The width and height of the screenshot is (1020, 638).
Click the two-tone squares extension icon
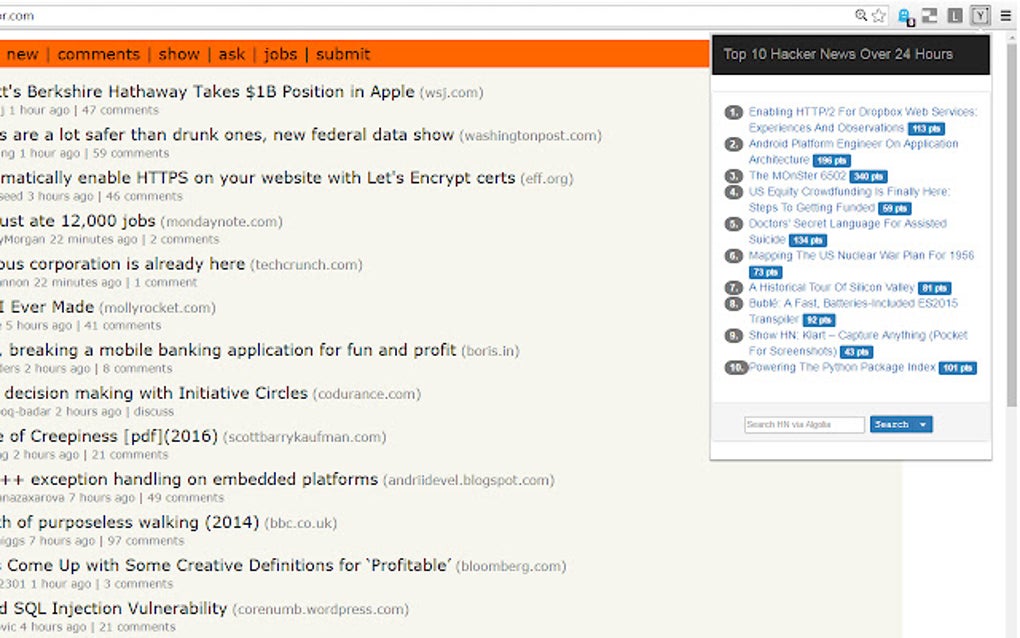(928, 15)
